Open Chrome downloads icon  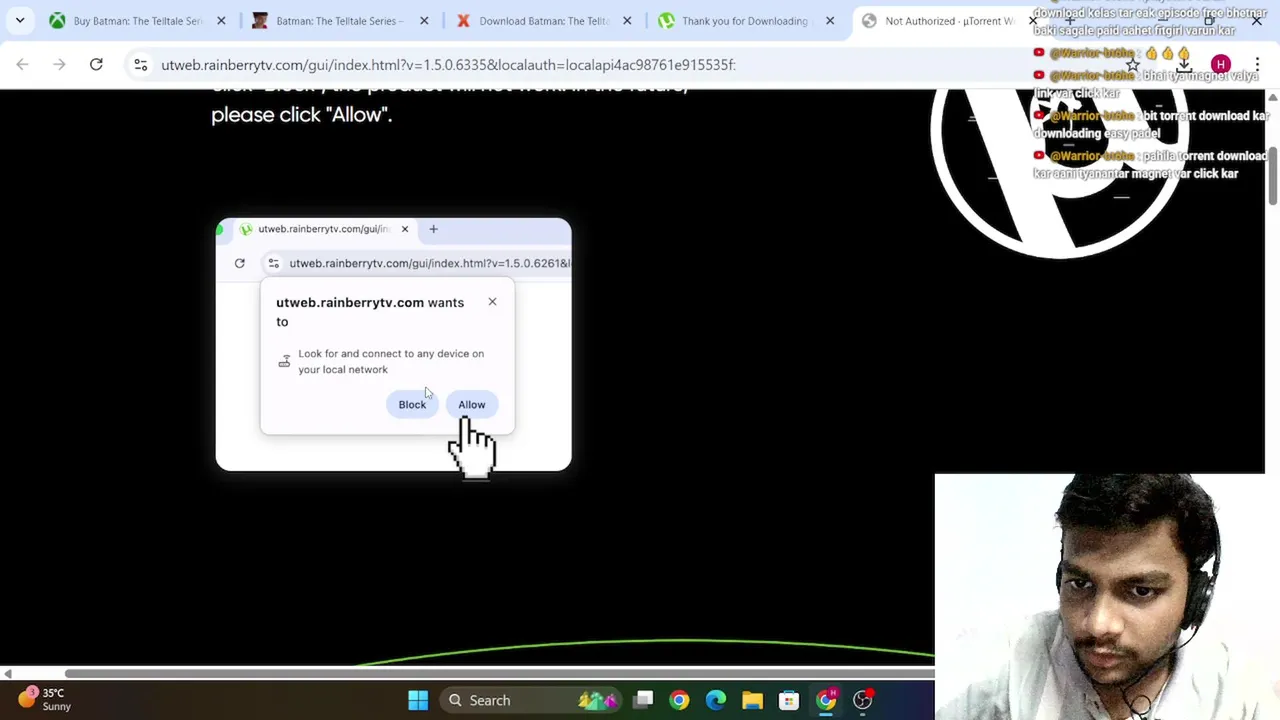[x=1184, y=65]
